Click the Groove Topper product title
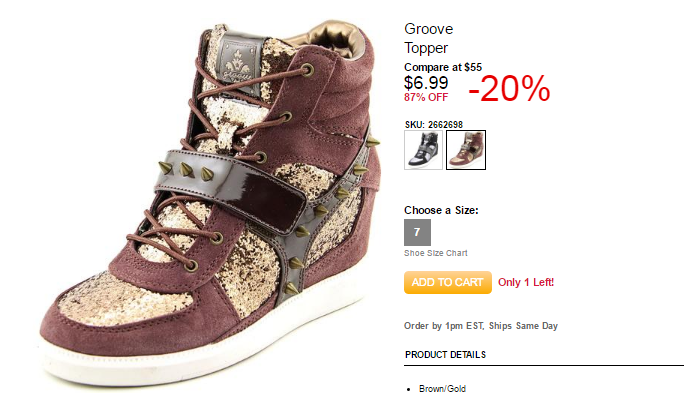The height and width of the screenshot is (396, 684). click(429, 38)
